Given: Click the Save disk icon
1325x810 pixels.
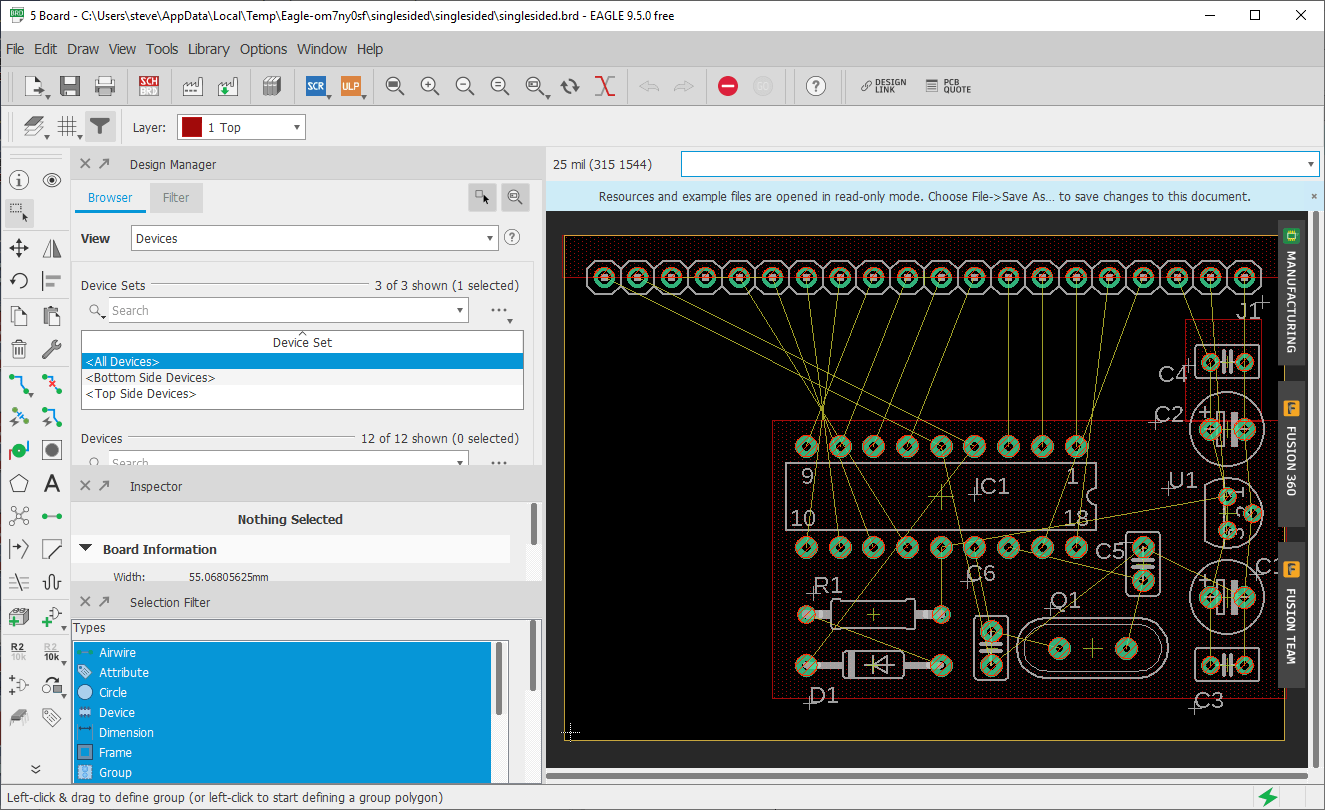Looking at the screenshot, I should point(69,86).
